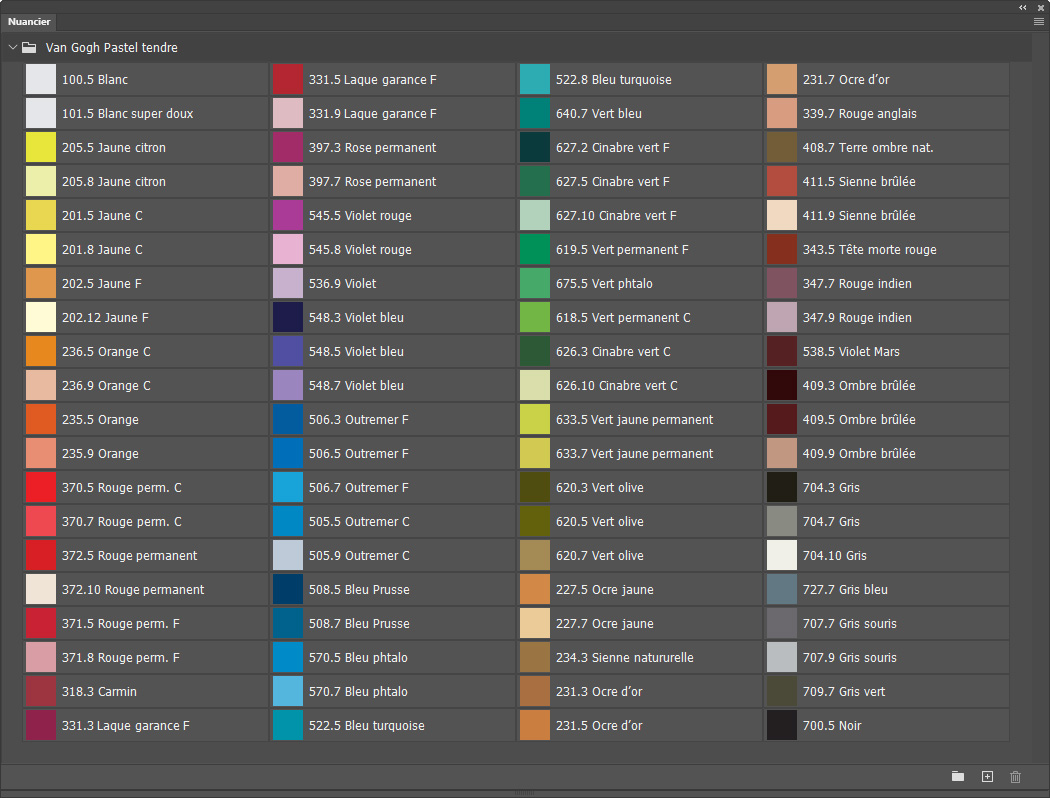The height and width of the screenshot is (798, 1050).
Task: Pick the 205.5 Jaune citron color swatch
Action: point(41,147)
